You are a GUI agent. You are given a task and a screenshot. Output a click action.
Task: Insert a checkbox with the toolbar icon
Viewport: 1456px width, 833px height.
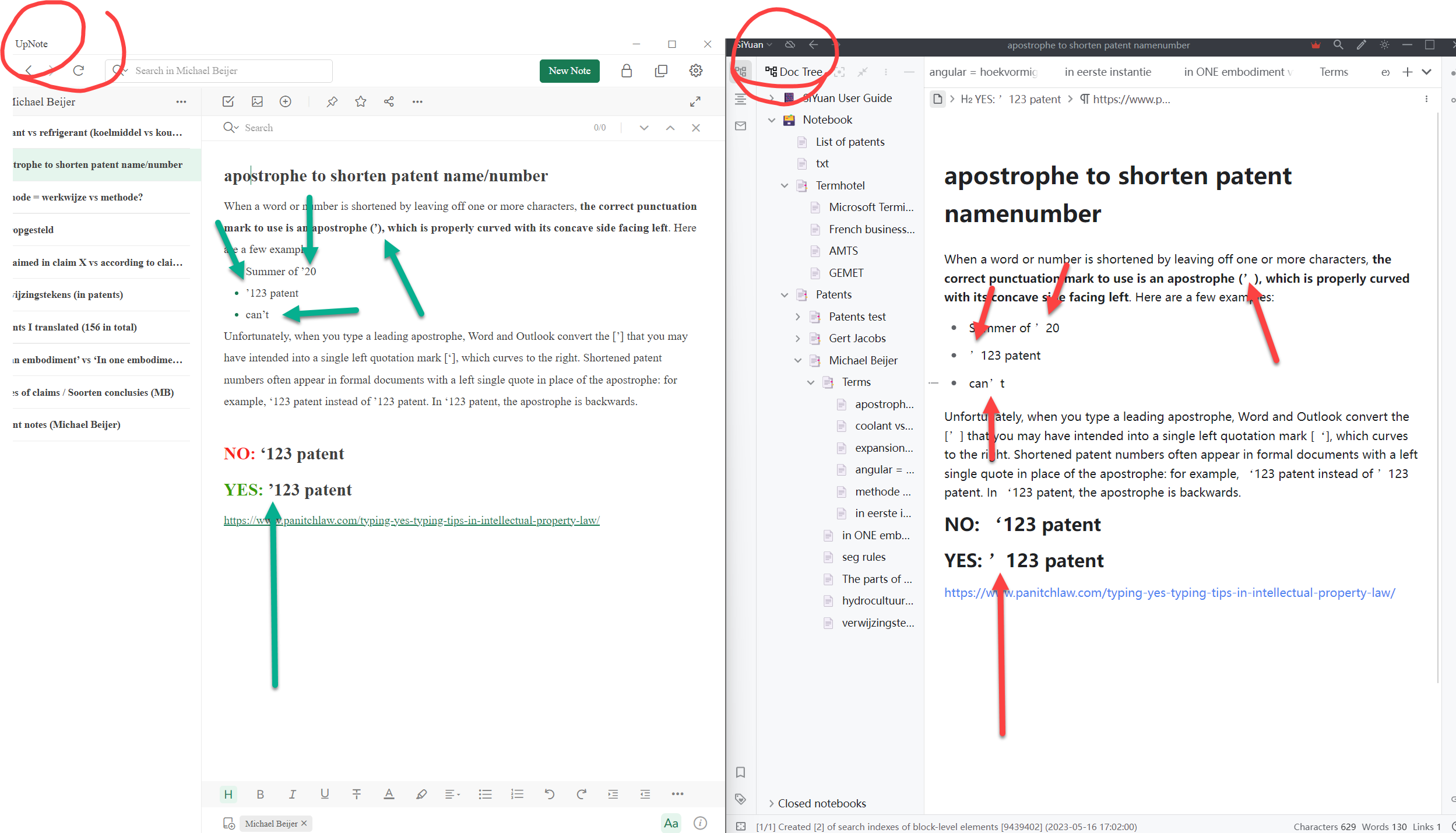[x=228, y=101]
